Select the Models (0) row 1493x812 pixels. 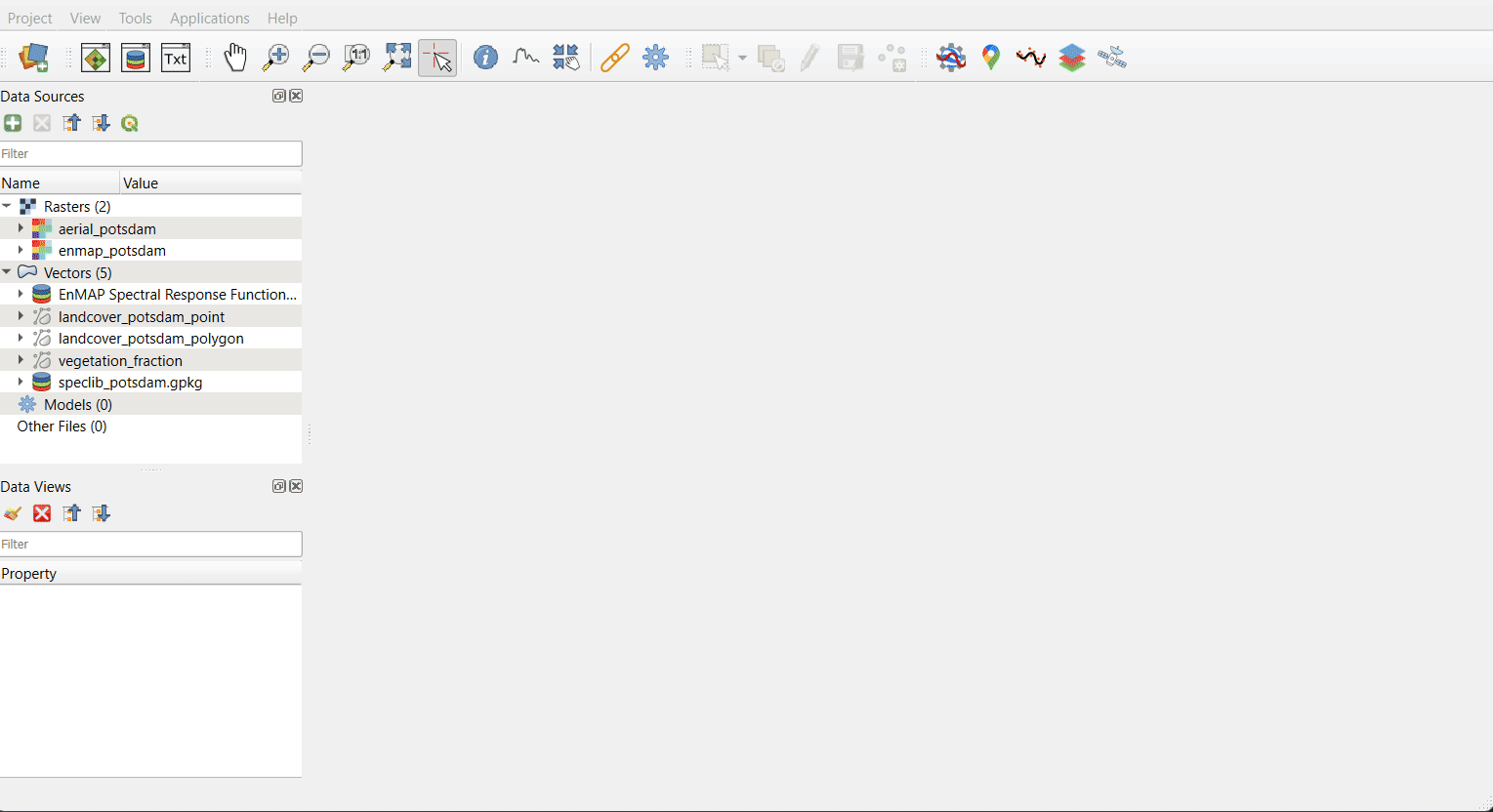150,404
